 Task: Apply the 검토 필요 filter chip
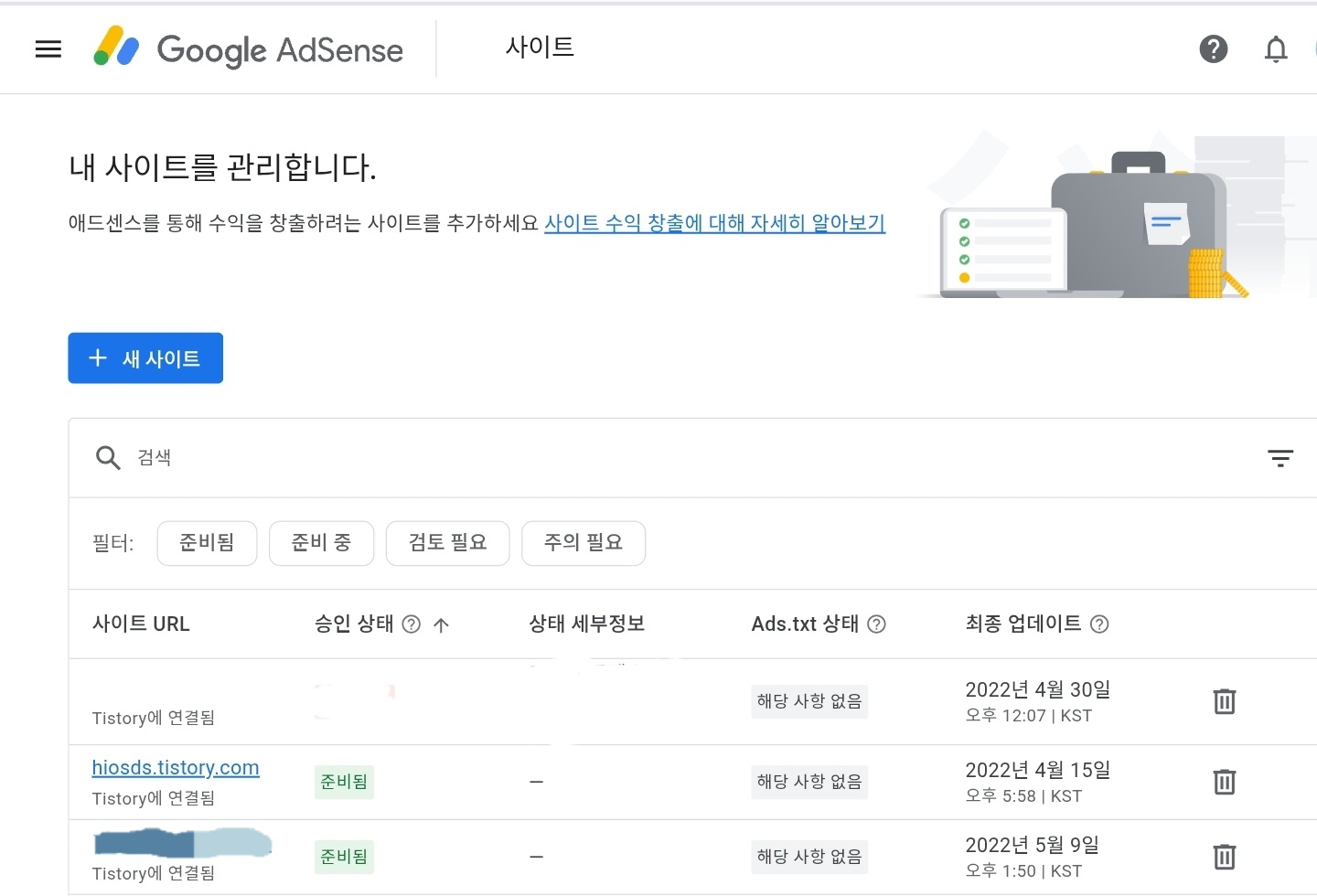447,543
